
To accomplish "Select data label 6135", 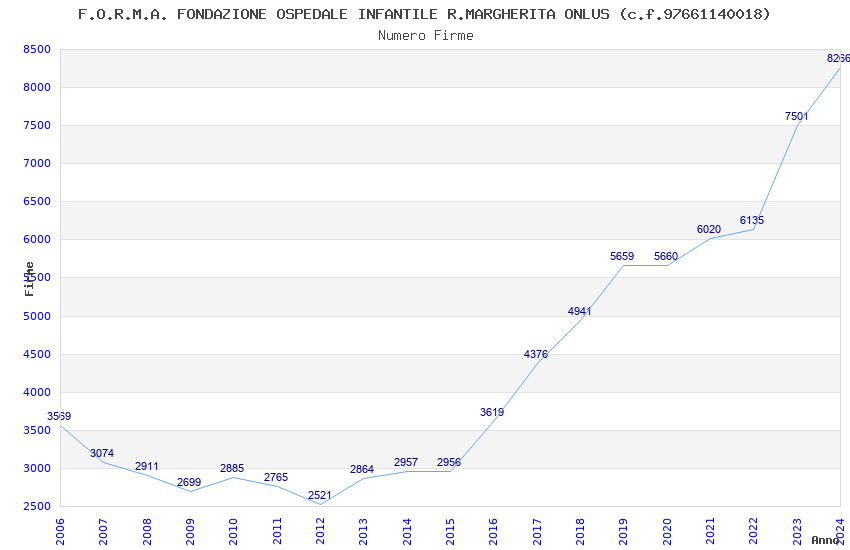I will (x=752, y=220).
